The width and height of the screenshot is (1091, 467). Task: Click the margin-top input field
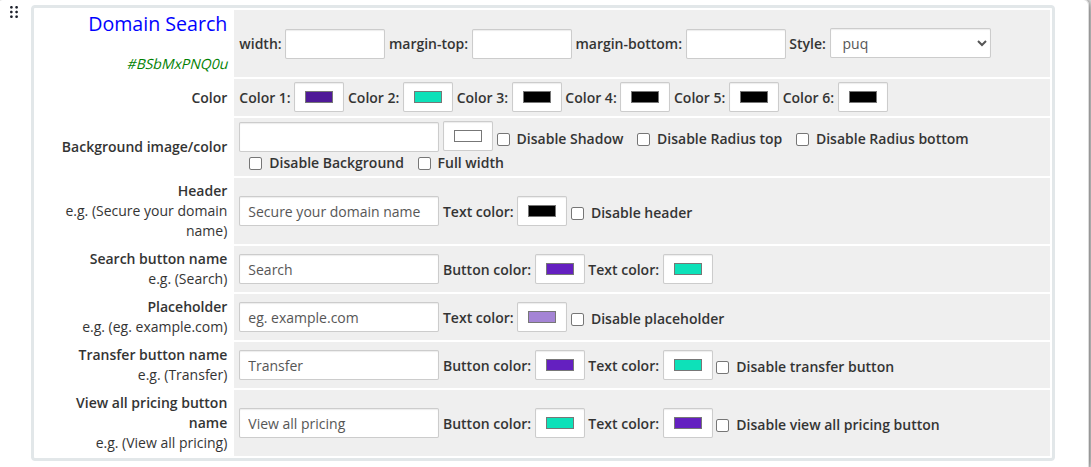pyautogui.click(x=522, y=44)
